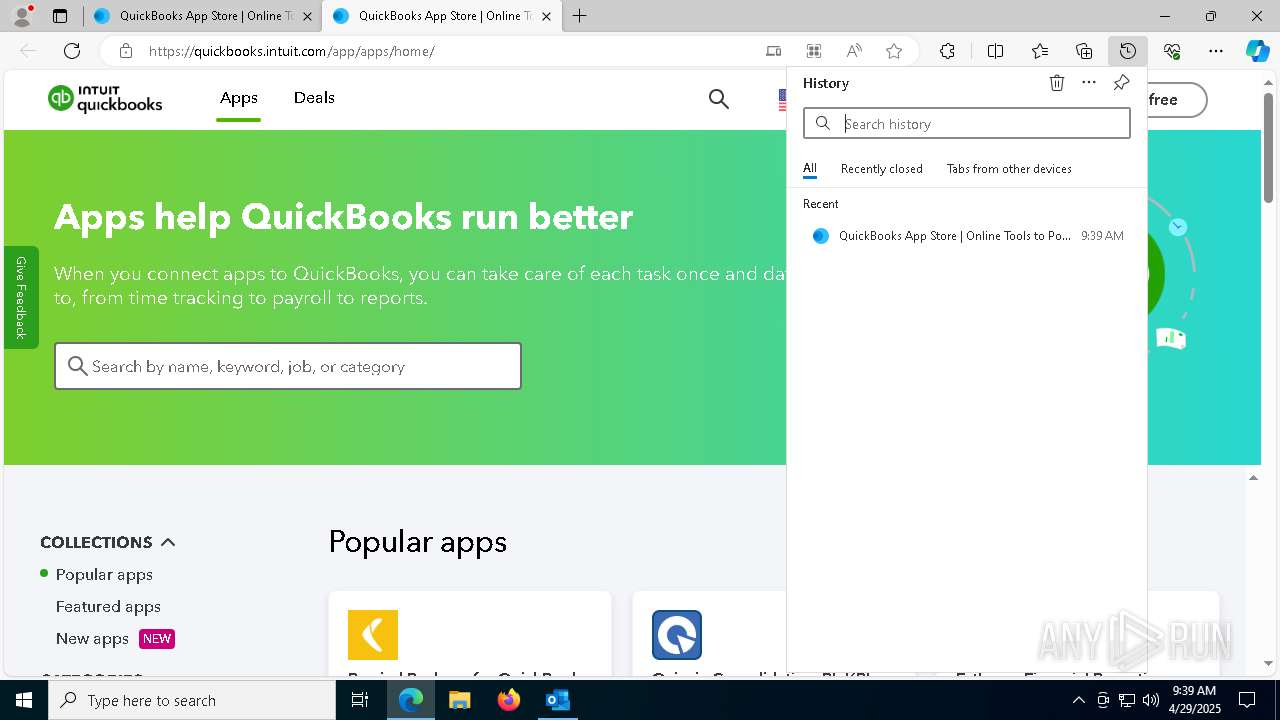
Task: Open Collections panel
Action: (x=1084, y=51)
